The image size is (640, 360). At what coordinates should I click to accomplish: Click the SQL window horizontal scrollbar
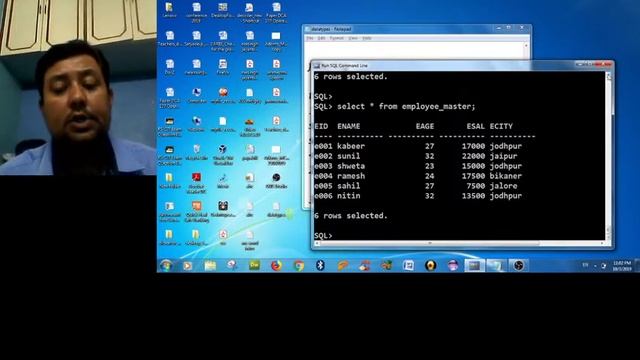coord(460,243)
